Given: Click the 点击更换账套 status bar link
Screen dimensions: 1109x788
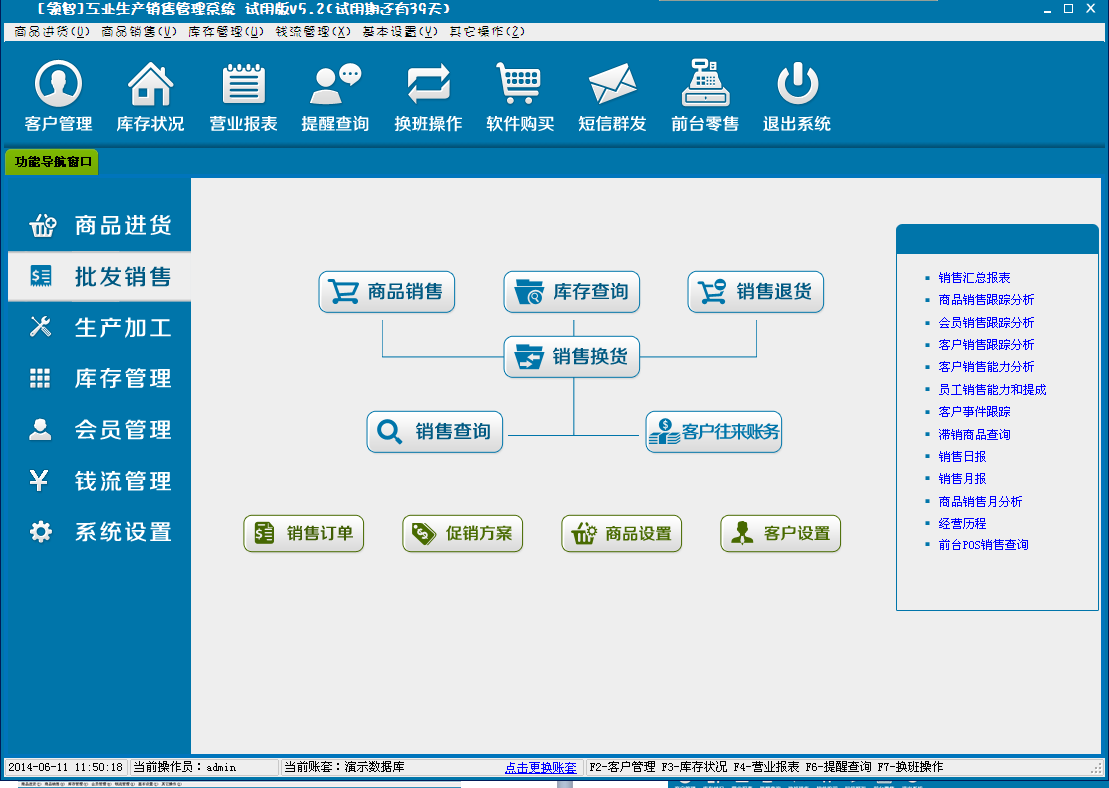Looking at the screenshot, I should (x=540, y=768).
